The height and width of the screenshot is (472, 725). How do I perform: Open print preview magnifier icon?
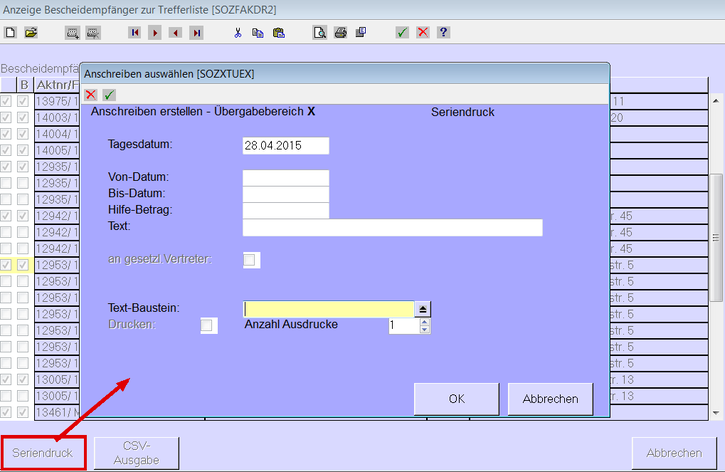[x=320, y=33]
